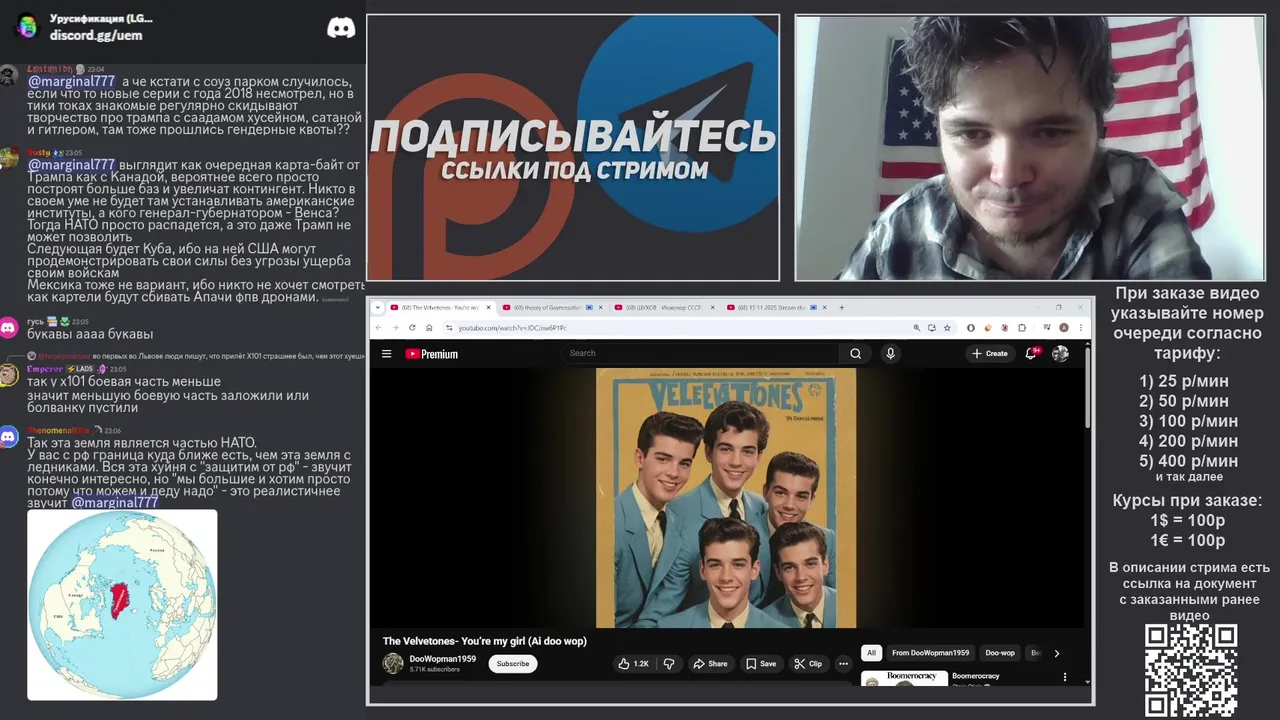Screen dimensions: 1280x720
Task: Open options for Boomerocracy suggested video
Action: click(1064, 677)
